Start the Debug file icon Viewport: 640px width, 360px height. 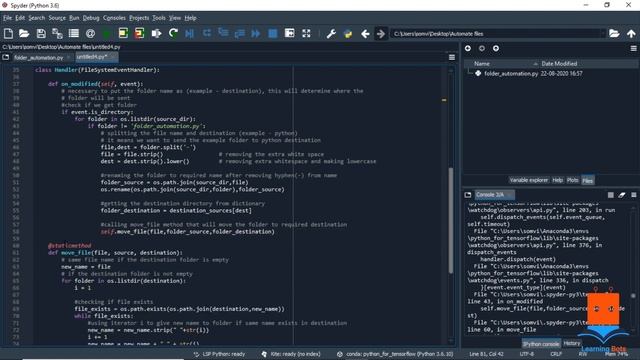[189, 33]
